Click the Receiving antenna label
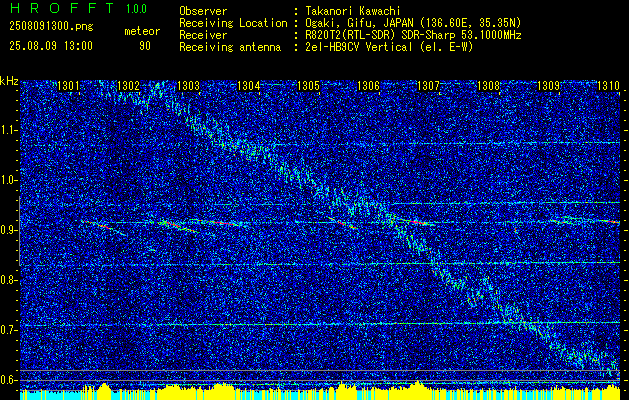This screenshot has height=400, width=629. (230, 47)
